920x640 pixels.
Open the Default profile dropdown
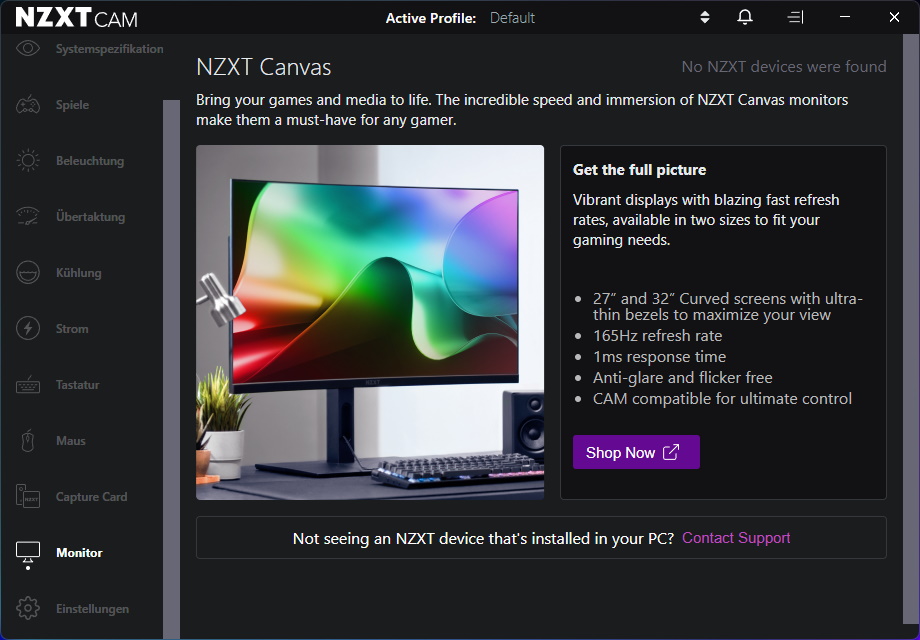[512, 17]
